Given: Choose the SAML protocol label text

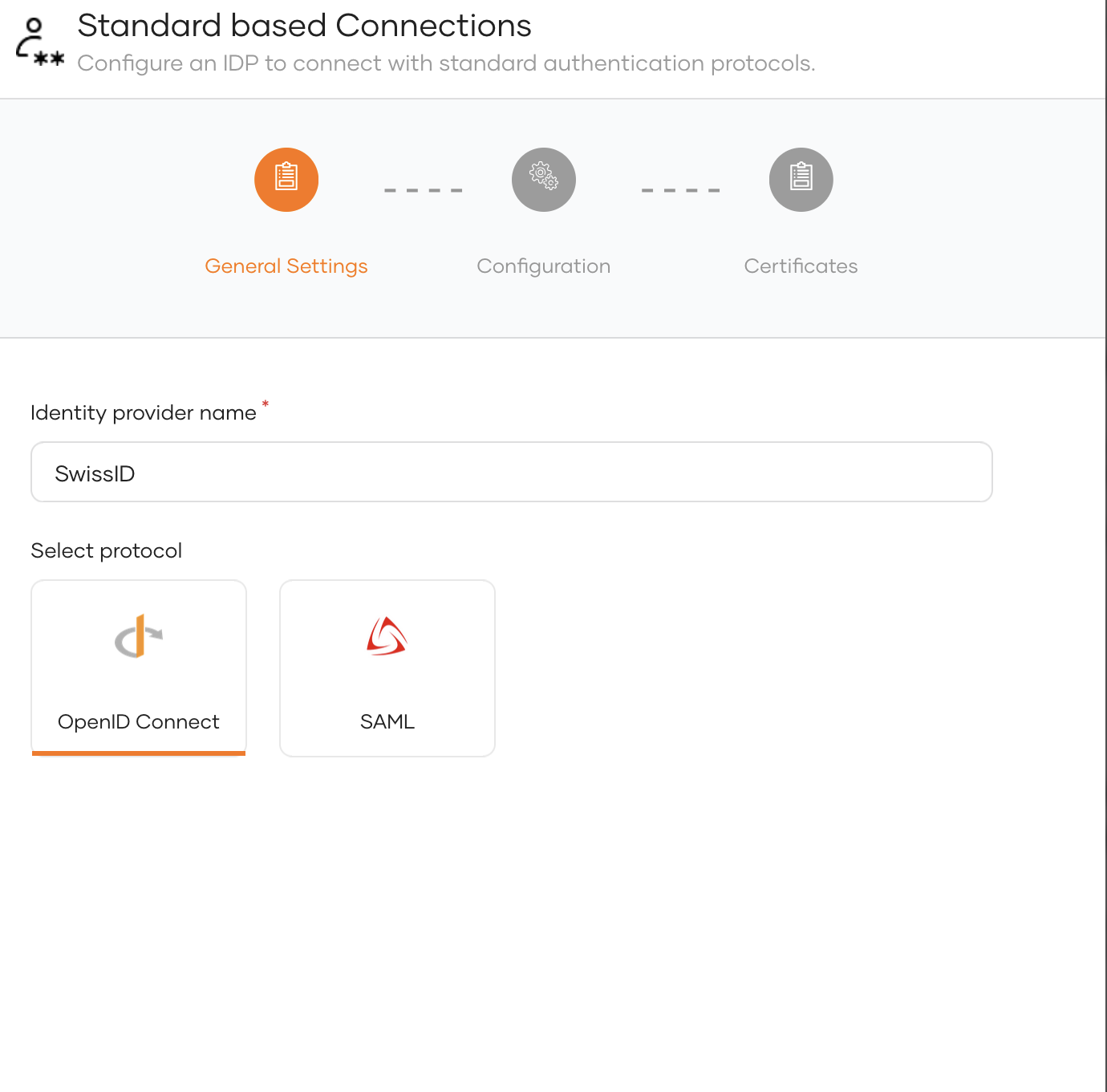Looking at the screenshot, I should (x=387, y=722).
